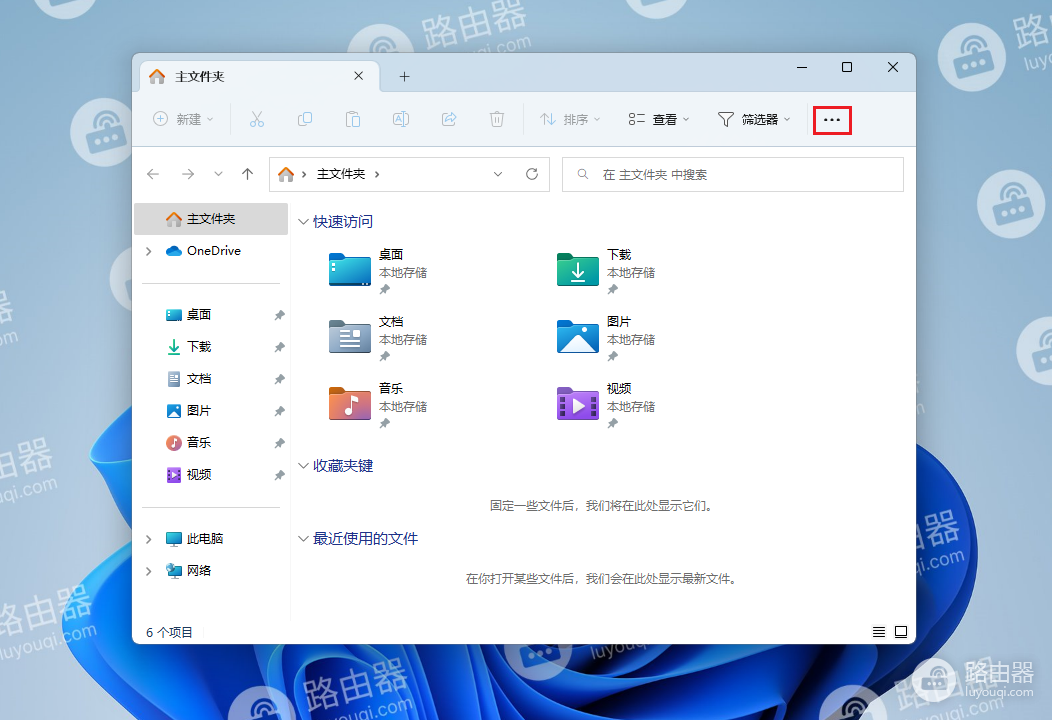Open recent locations chevron dropdown
This screenshot has height=720, width=1052.
pos(218,174)
